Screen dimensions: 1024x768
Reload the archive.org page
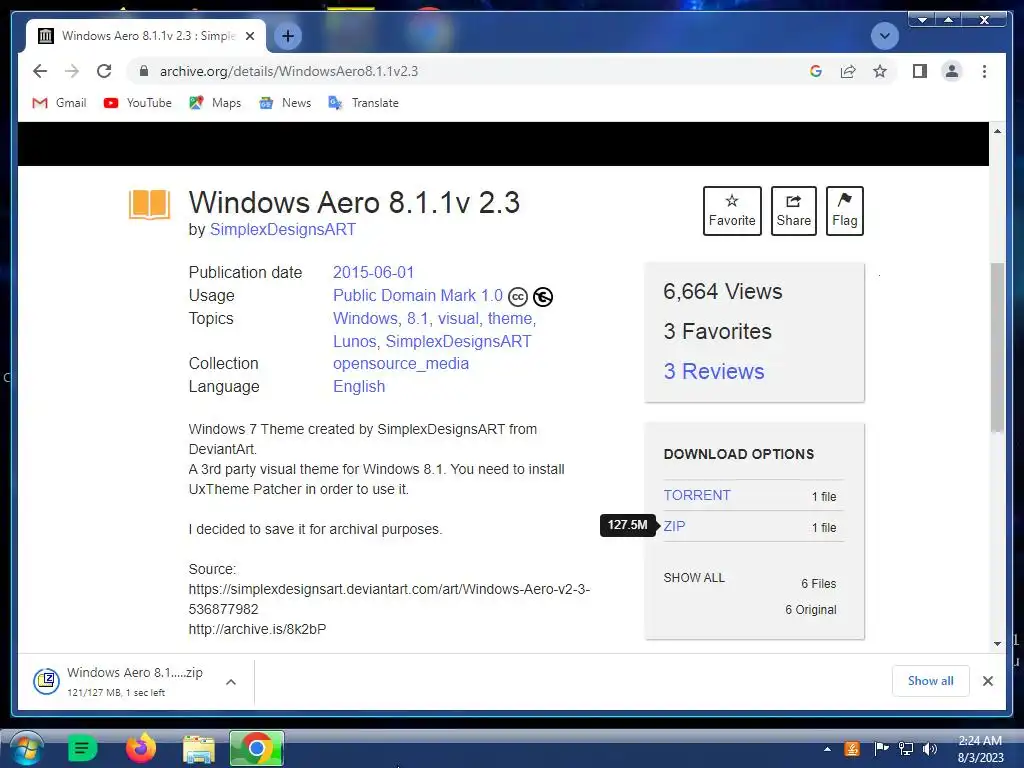tap(104, 71)
